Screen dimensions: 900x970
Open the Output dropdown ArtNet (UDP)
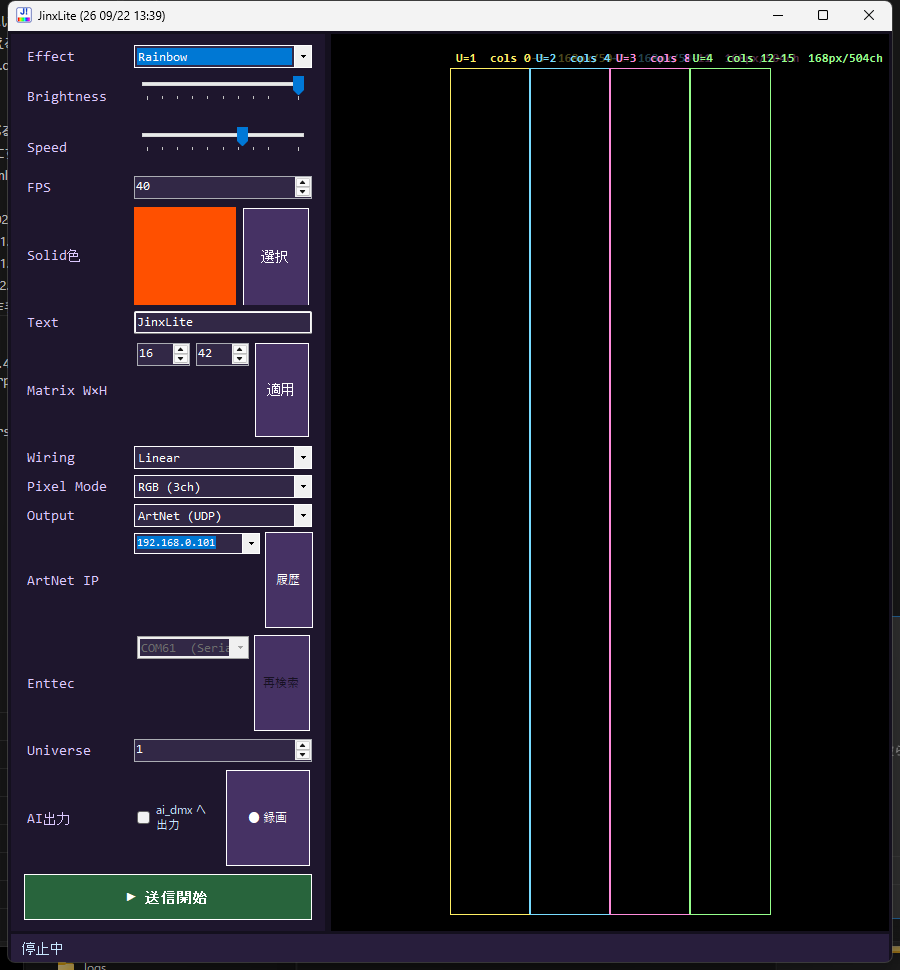click(223, 516)
